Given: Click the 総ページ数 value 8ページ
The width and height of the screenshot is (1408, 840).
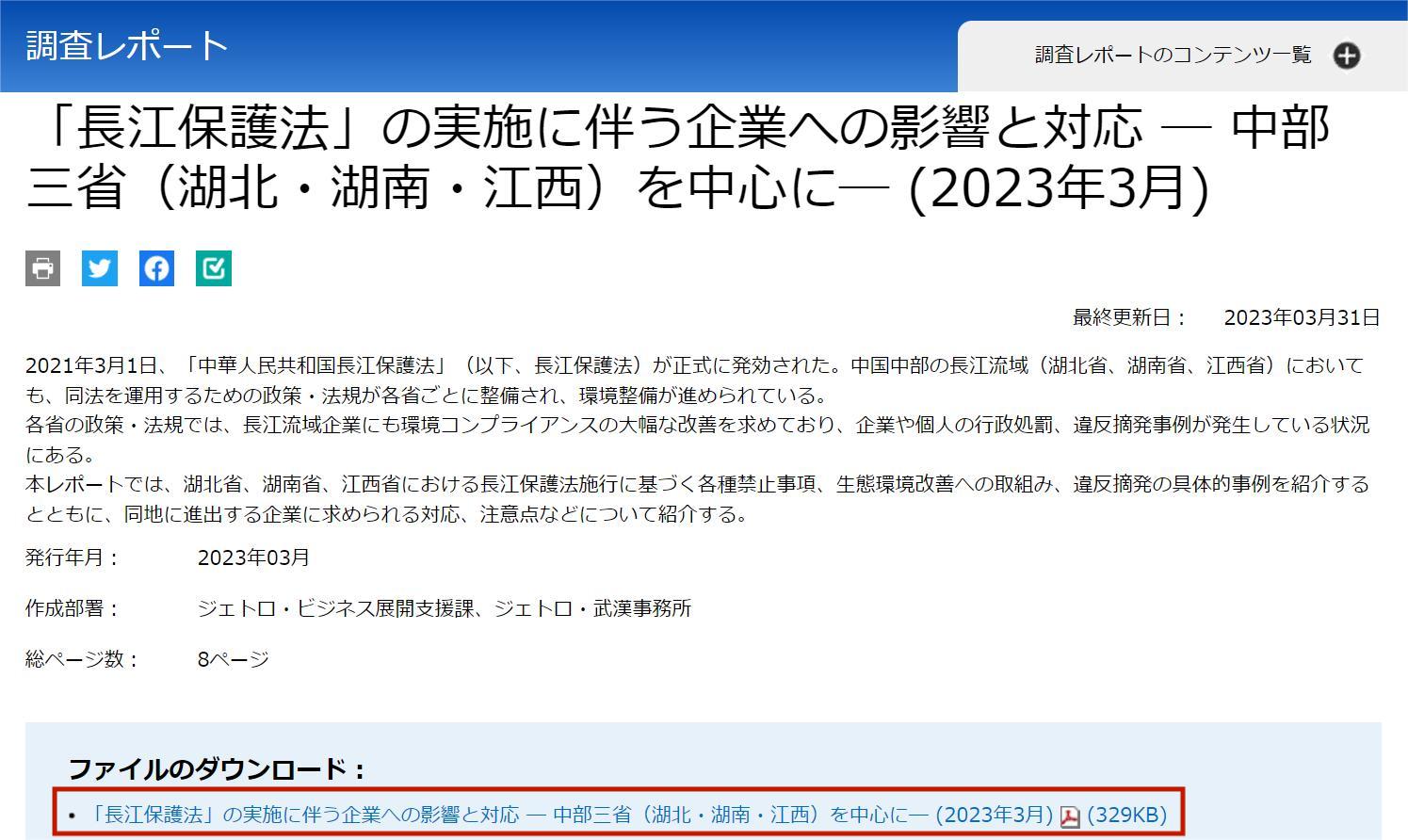Looking at the screenshot, I should pos(234,659).
